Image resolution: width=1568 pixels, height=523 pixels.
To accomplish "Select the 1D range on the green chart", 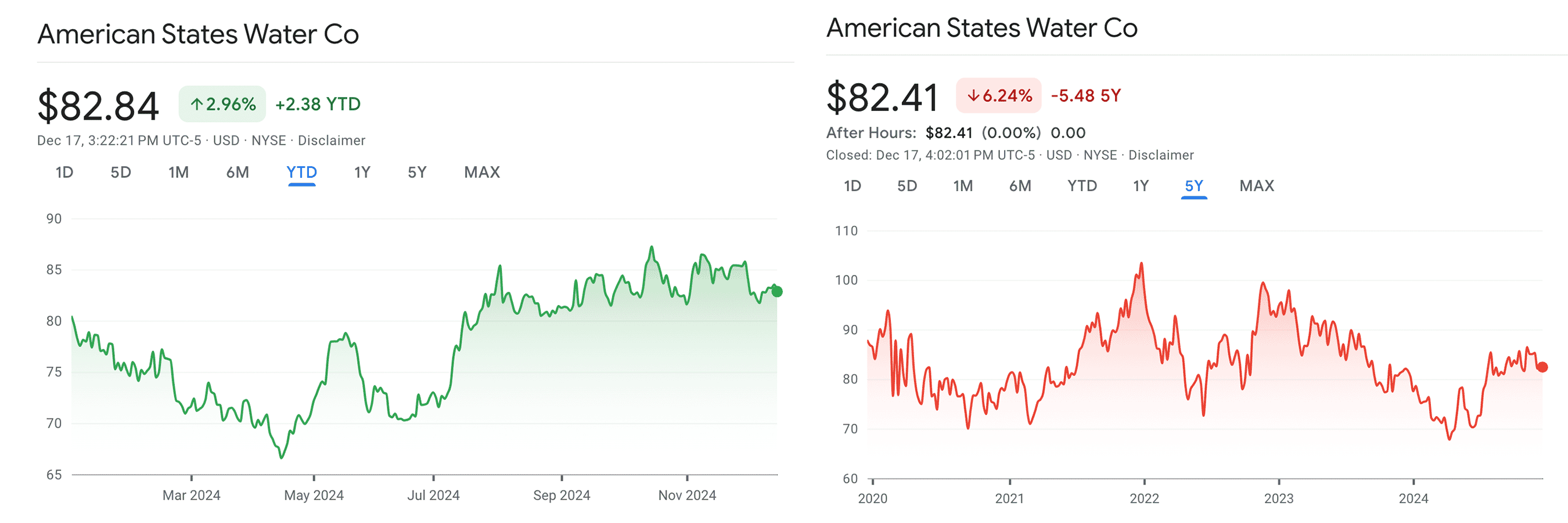I will [64, 173].
